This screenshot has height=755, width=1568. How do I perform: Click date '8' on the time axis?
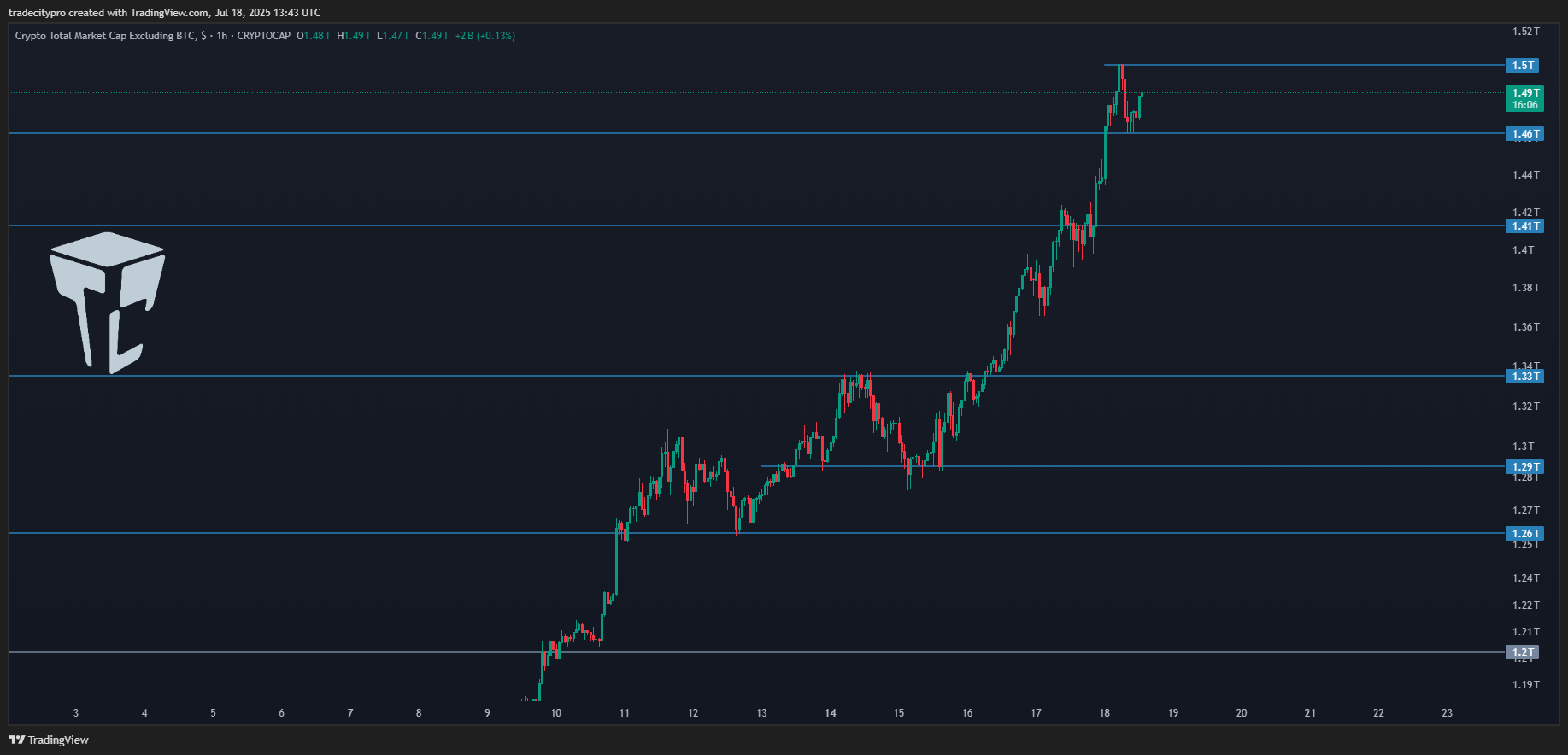click(419, 713)
